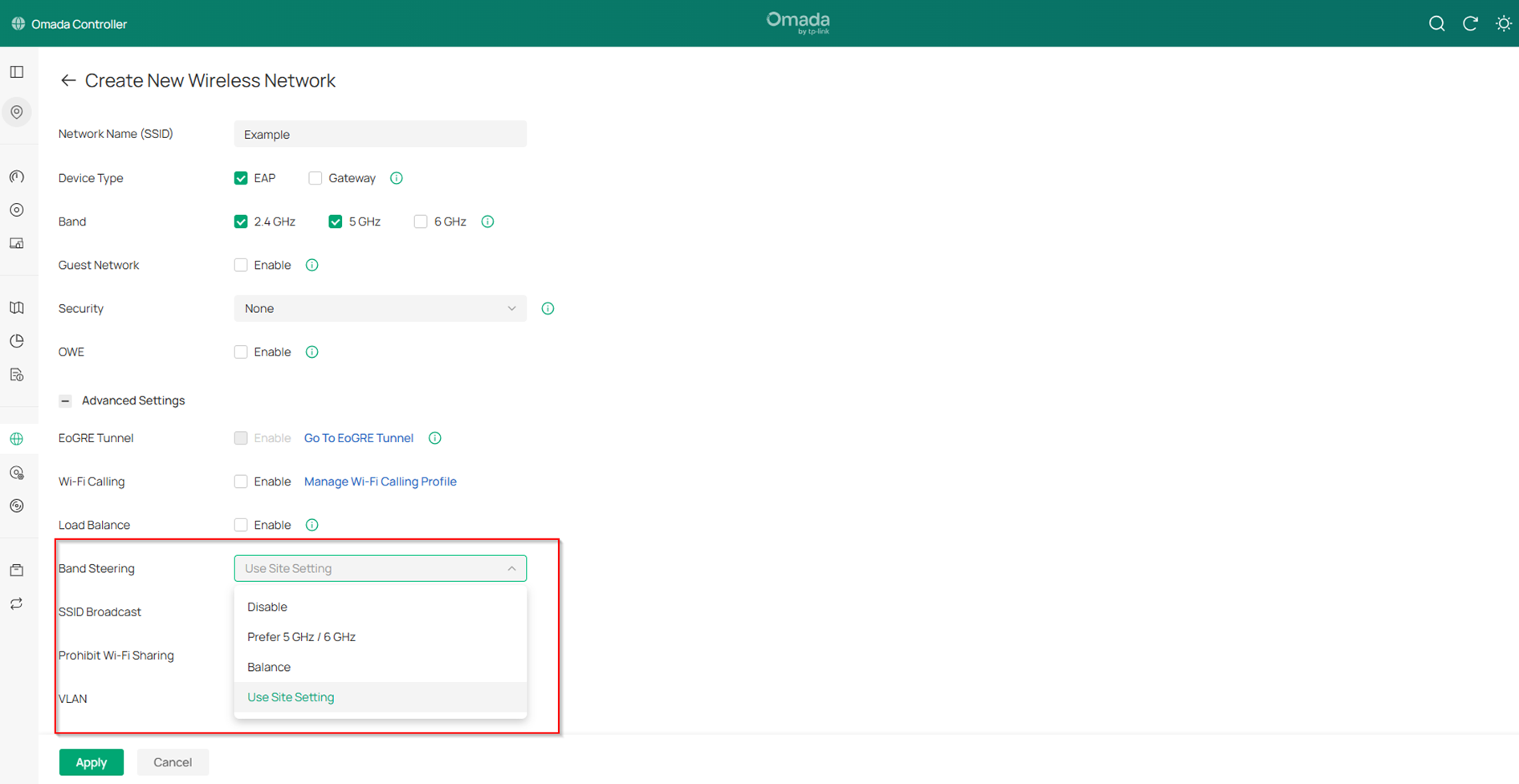Open search in the top bar
Screen dimensions: 1519x784
[x=1436, y=23]
